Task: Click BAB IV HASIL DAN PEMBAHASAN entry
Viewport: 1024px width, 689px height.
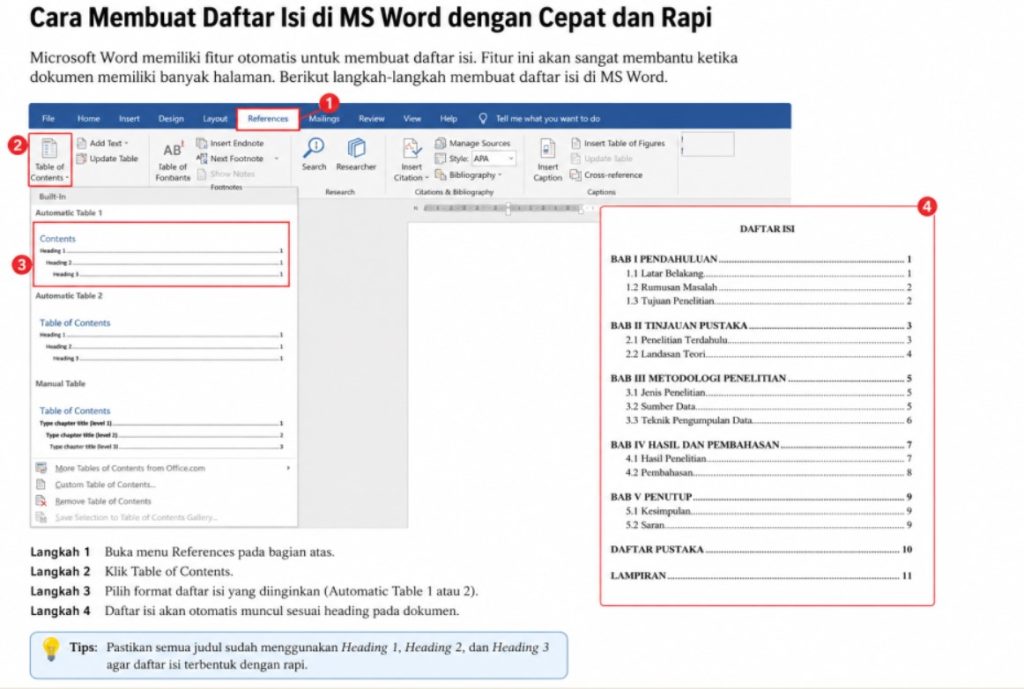Action: click(761, 445)
